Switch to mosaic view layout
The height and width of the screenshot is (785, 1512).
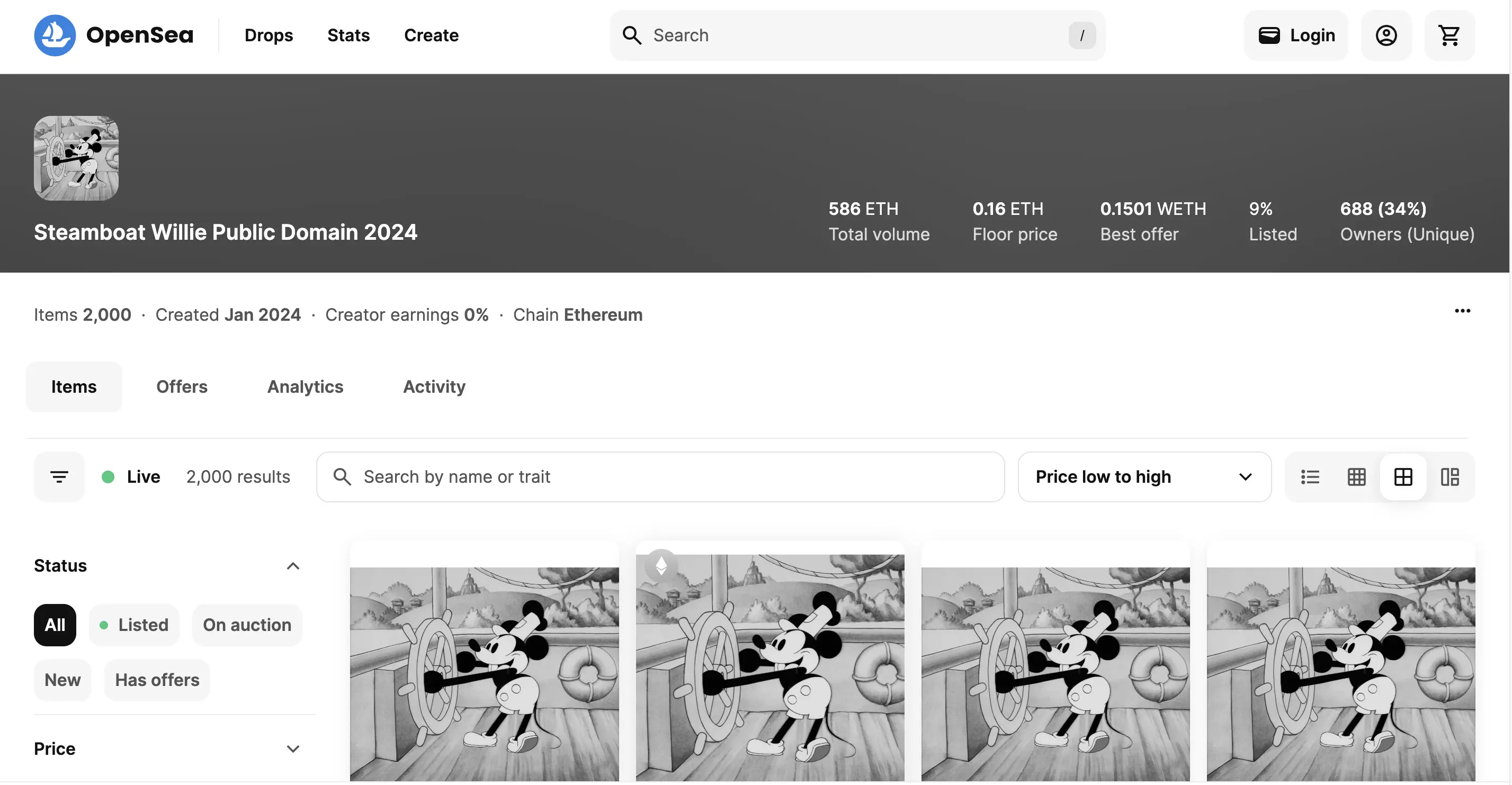tap(1449, 476)
